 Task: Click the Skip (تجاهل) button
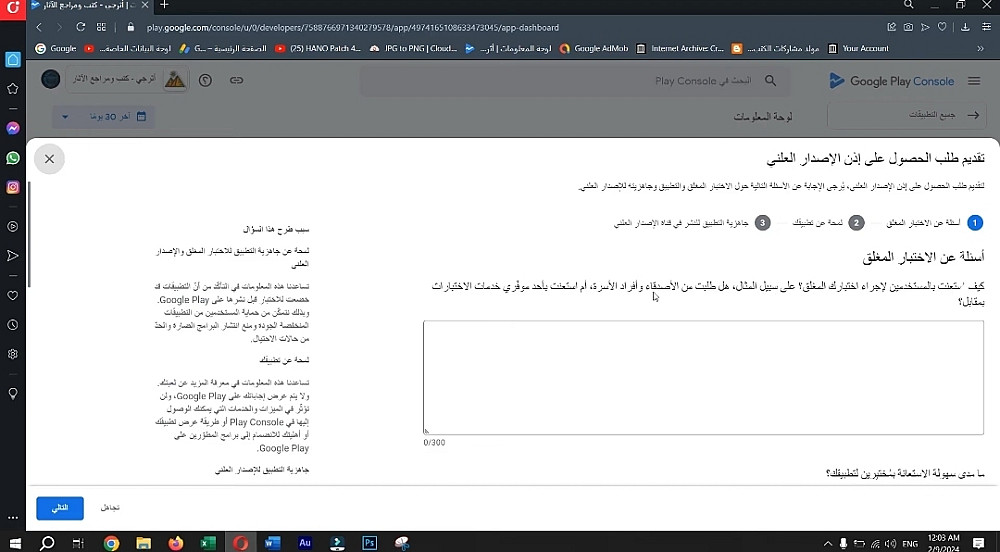click(110, 508)
